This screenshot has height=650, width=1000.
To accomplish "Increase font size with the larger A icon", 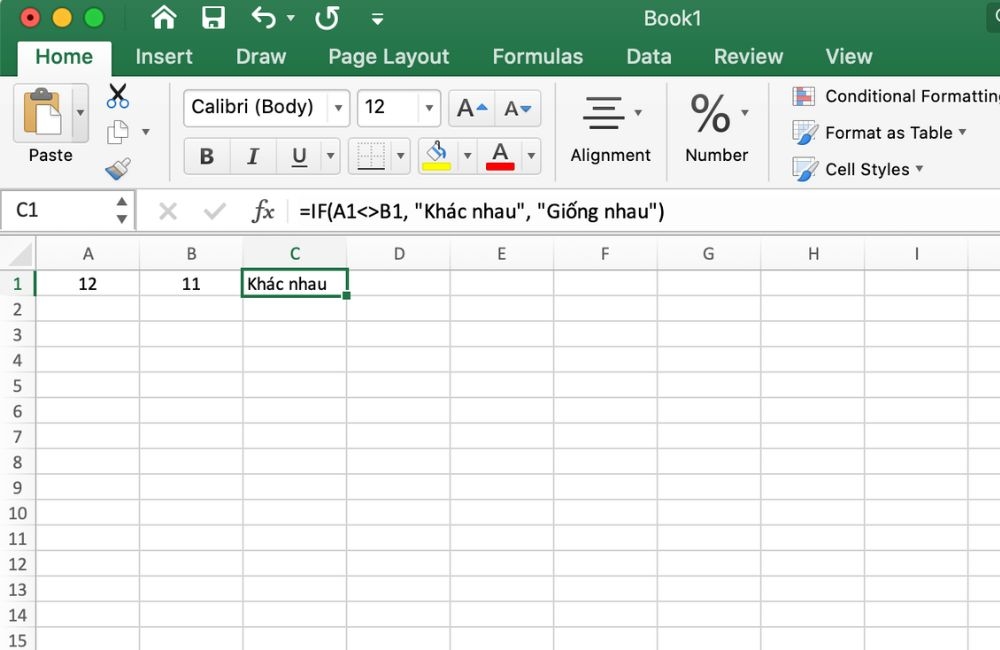I will pos(472,108).
